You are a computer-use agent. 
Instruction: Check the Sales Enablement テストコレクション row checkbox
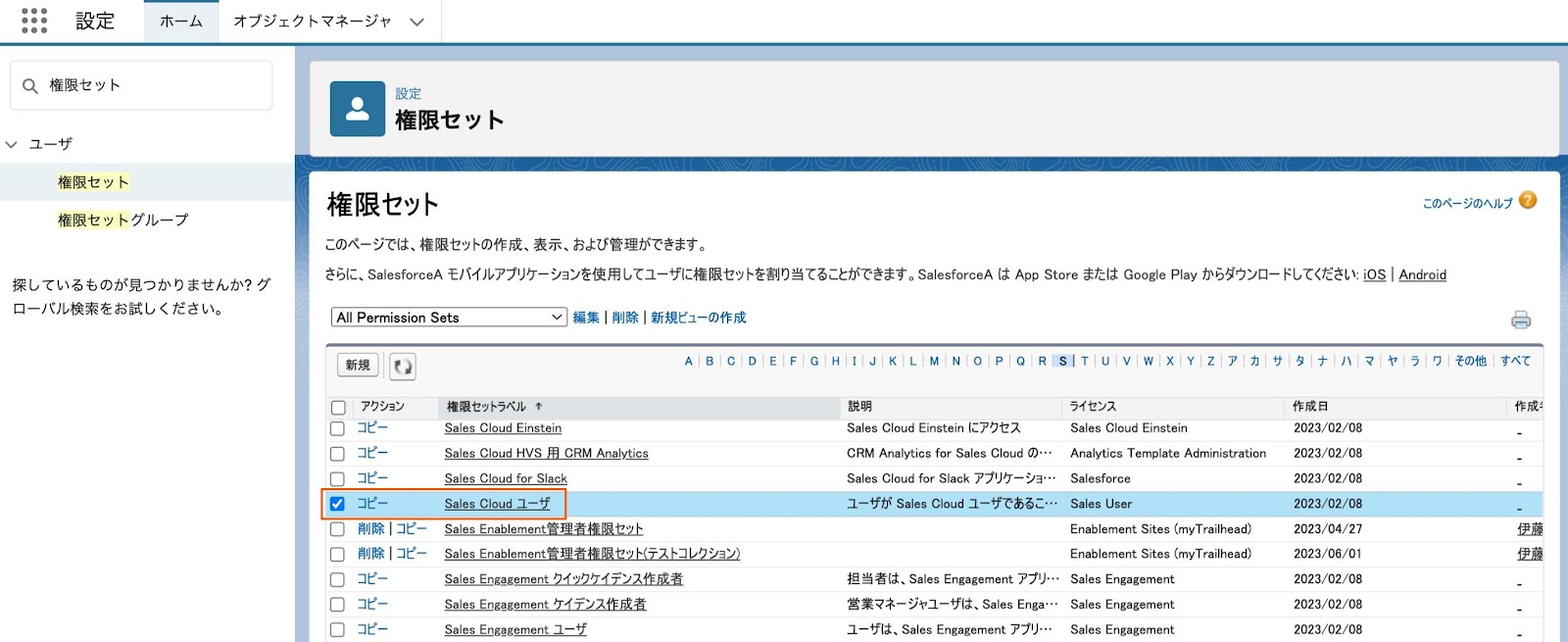point(337,555)
